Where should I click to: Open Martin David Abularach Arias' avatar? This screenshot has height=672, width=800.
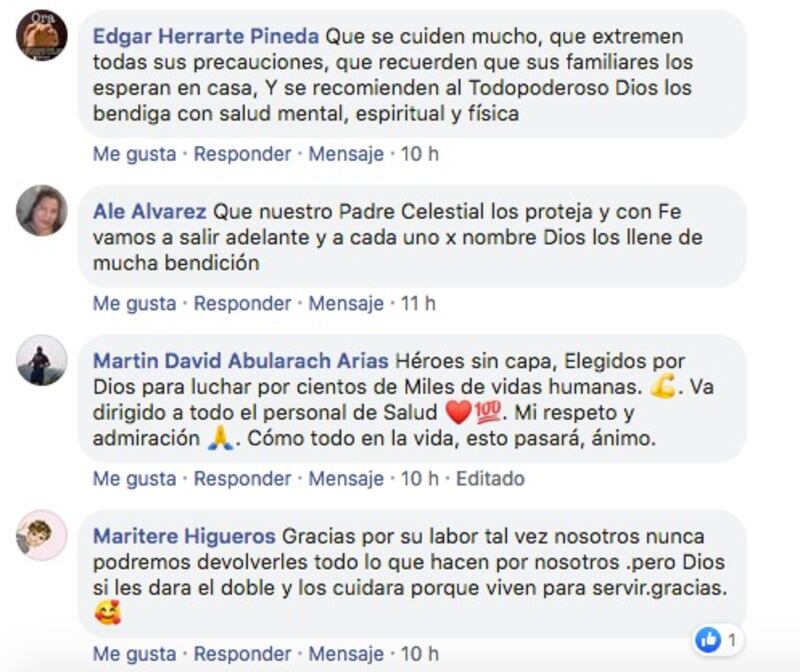pos(42,360)
